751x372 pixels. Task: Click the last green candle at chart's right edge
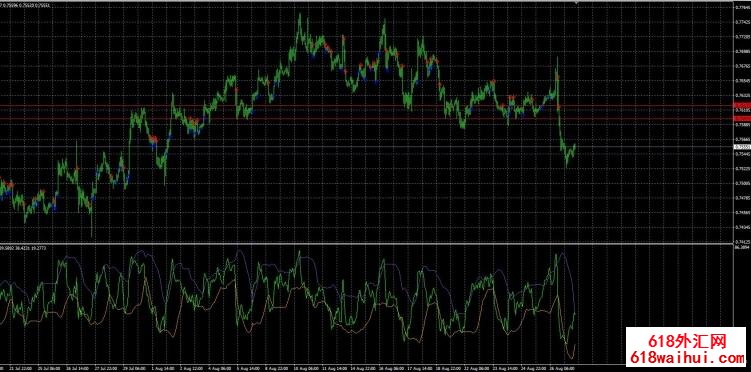(x=574, y=147)
